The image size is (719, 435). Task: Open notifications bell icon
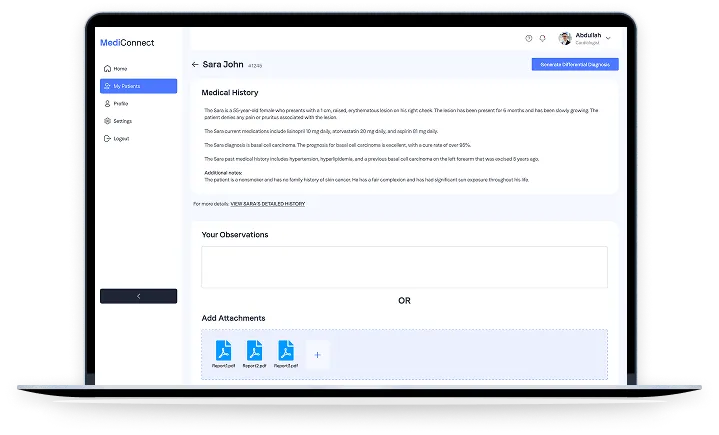(x=542, y=39)
